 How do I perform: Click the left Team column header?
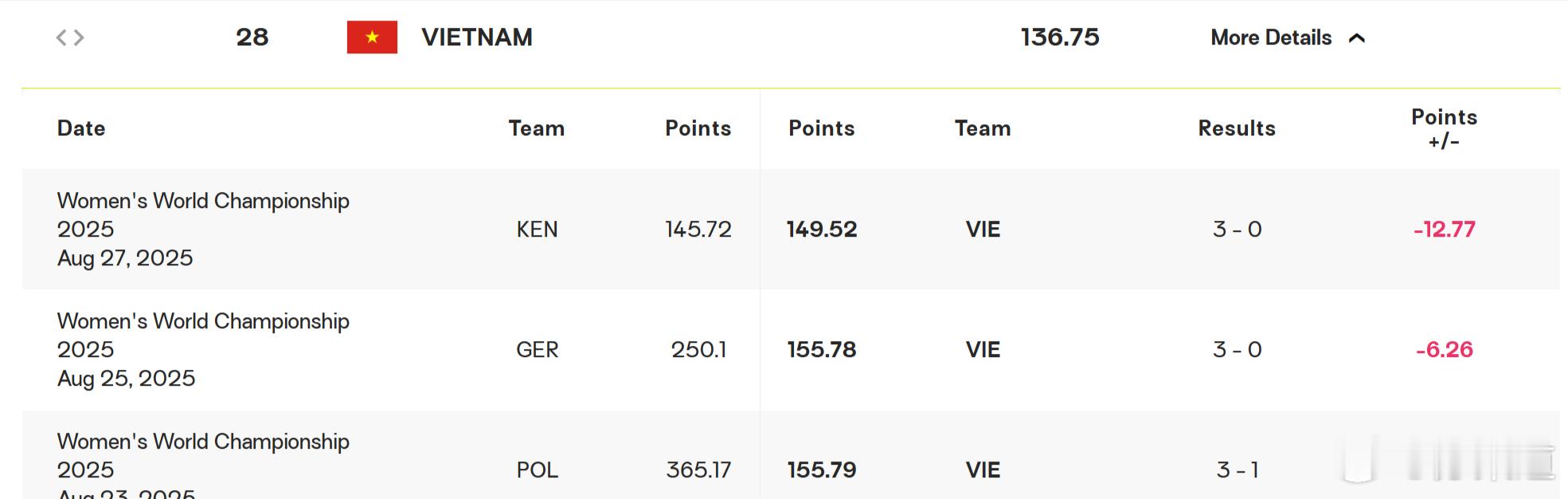[x=537, y=128]
